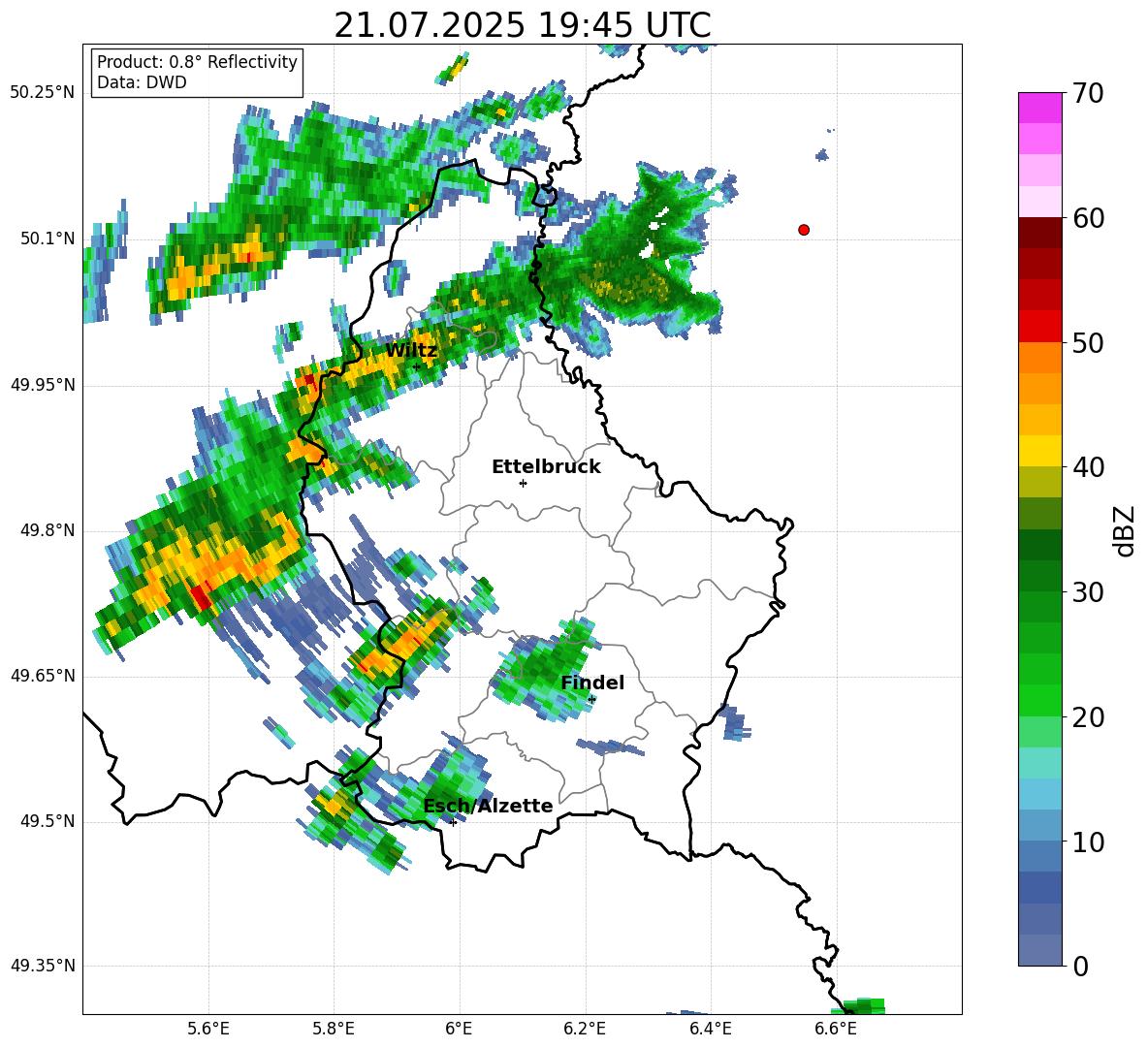Click the 40 dBZ colorbar tick label

click(x=1088, y=467)
